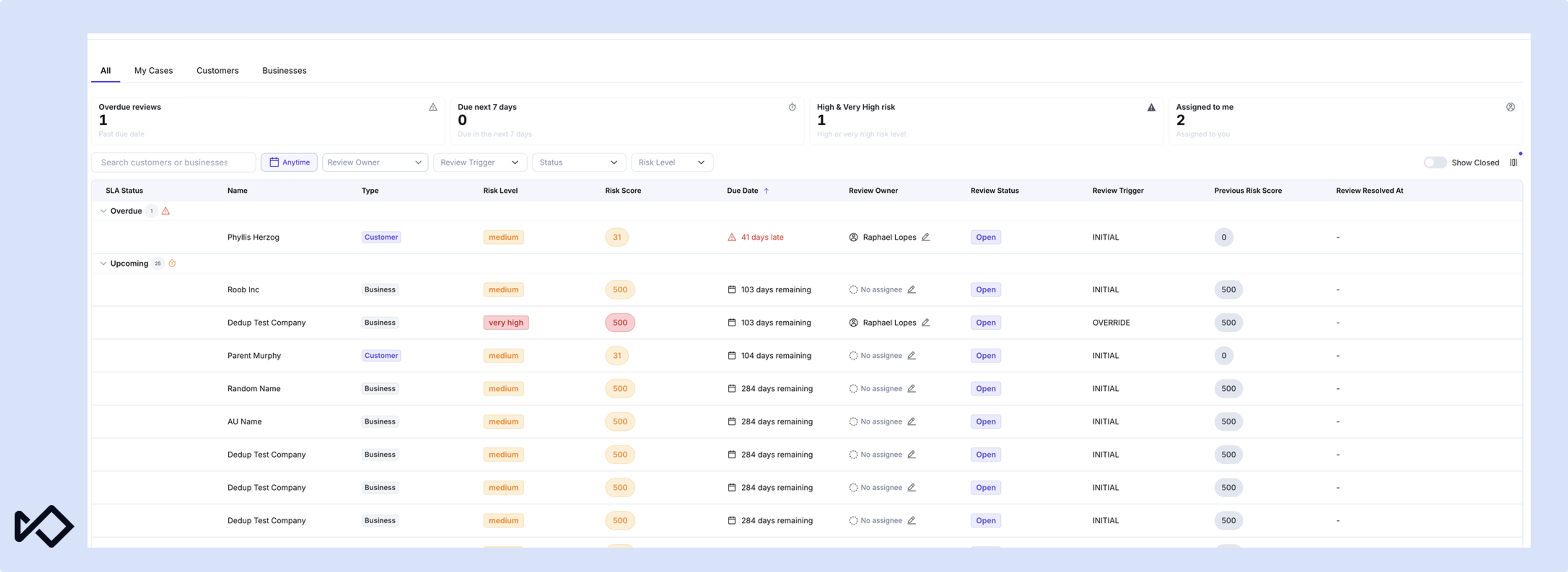This screenshot has width=1568, height=572.
Task: Open the Review Trigger filter dropdown
Action: pos(480,162)
